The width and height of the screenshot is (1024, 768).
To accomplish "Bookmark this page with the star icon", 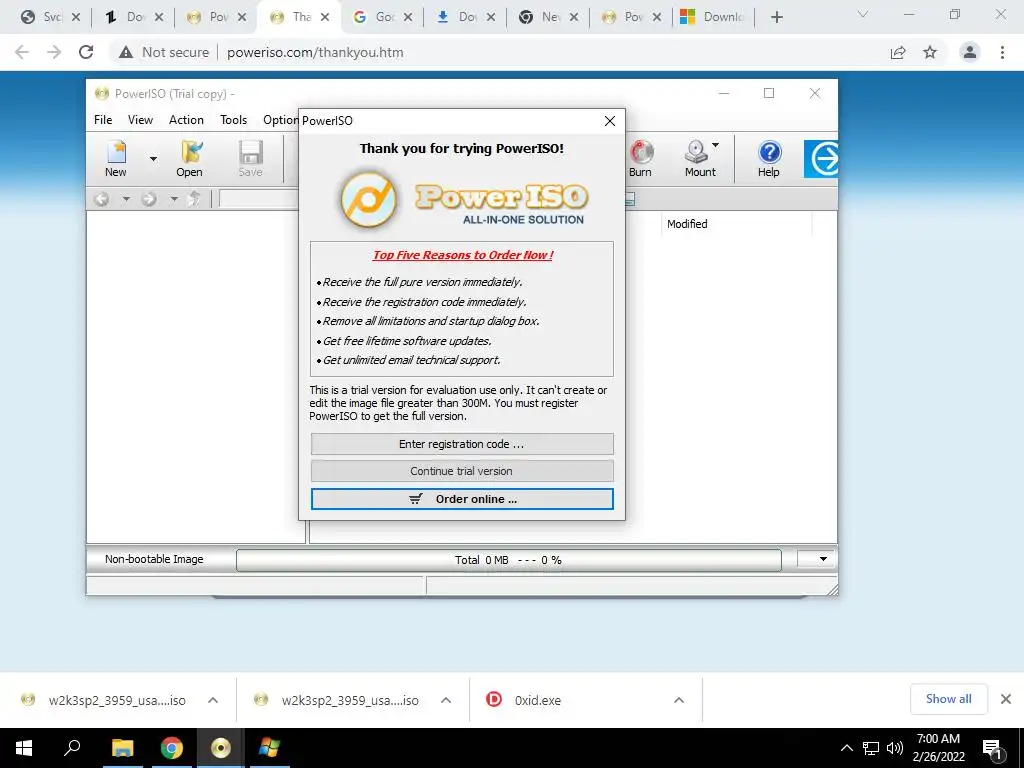I will (x=930, y=52).
